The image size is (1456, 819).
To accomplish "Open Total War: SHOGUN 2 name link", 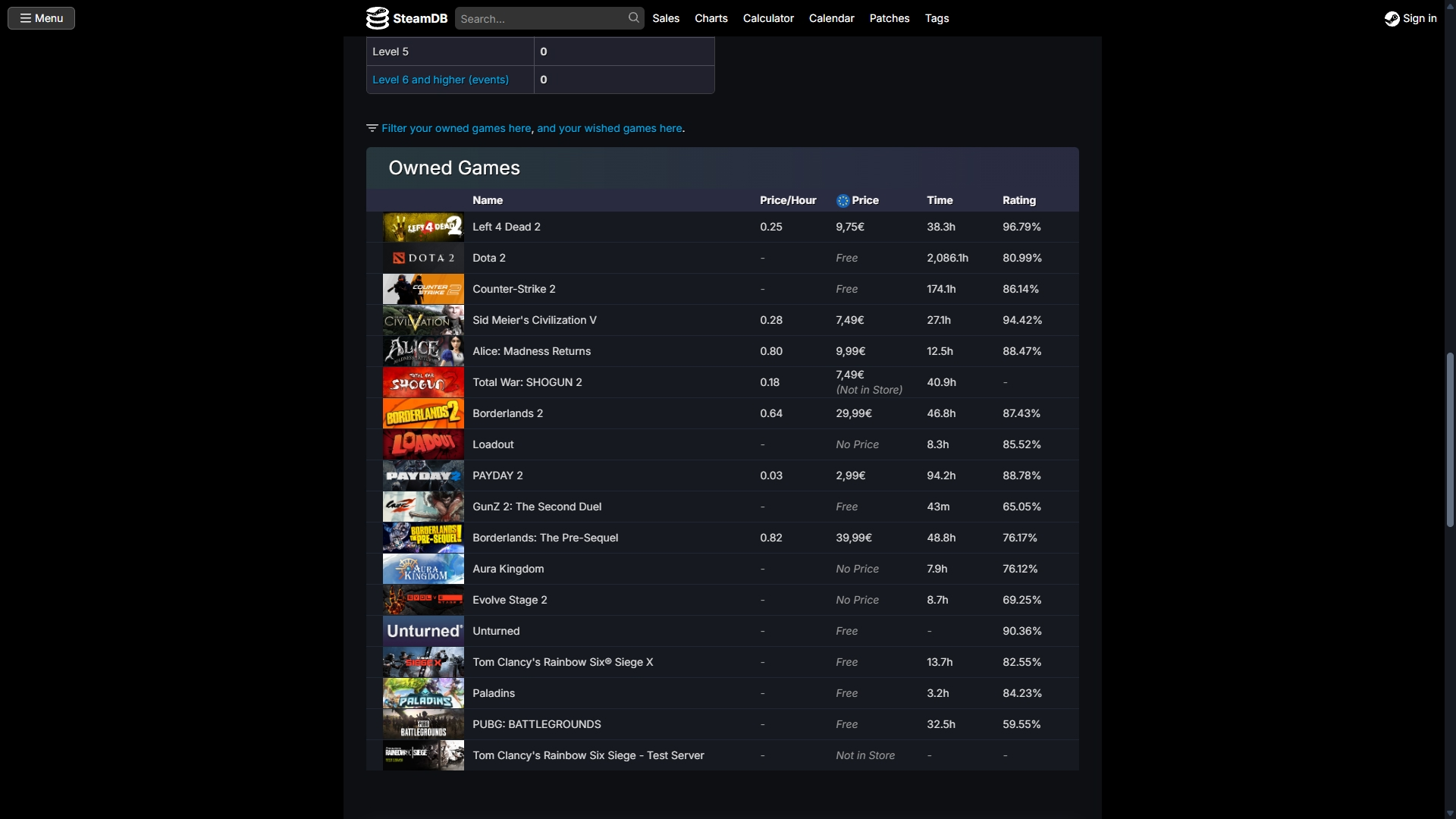I will tap(527, 382).
